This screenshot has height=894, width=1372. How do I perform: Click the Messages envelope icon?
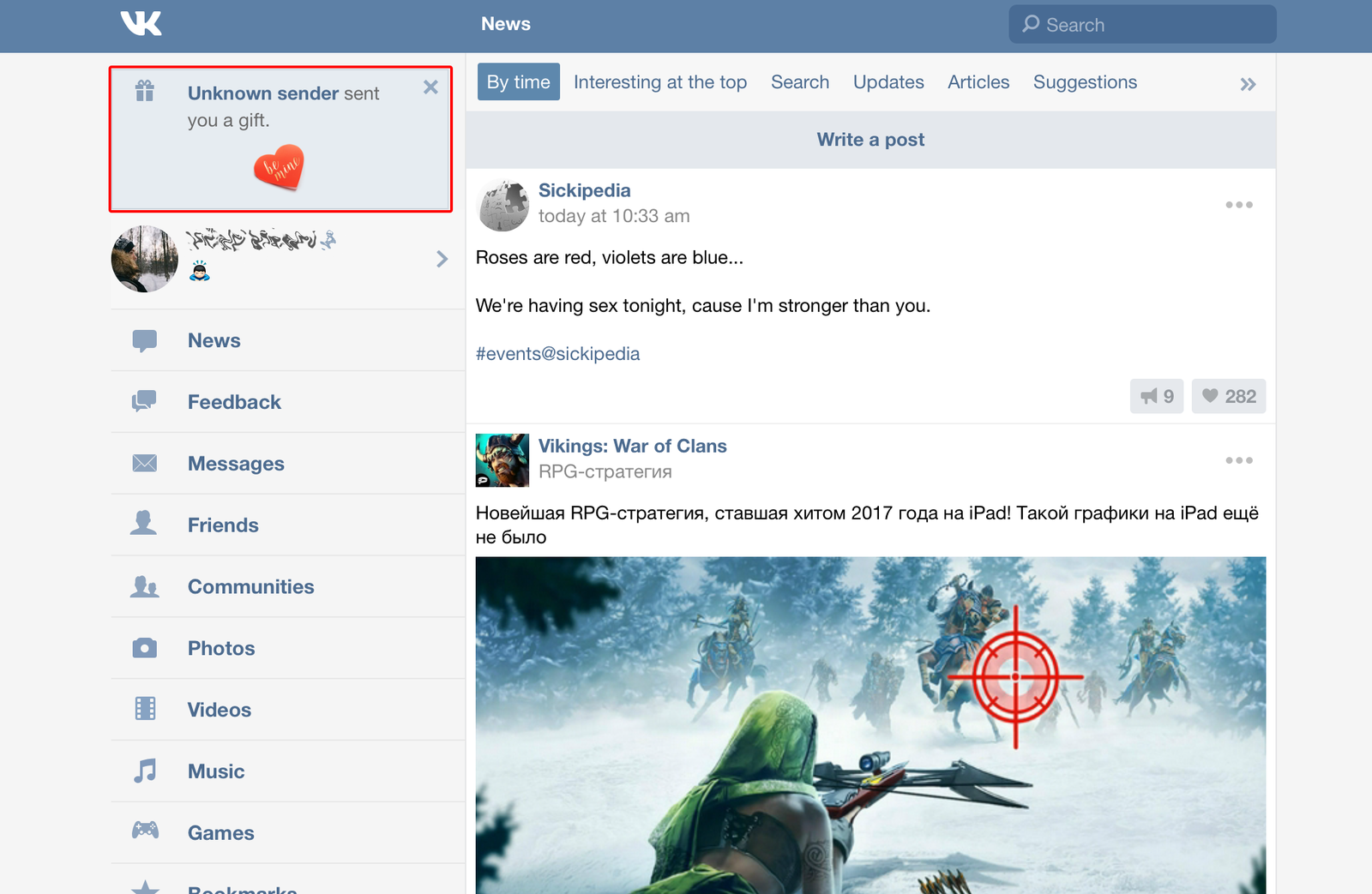[x=145, y=463]
